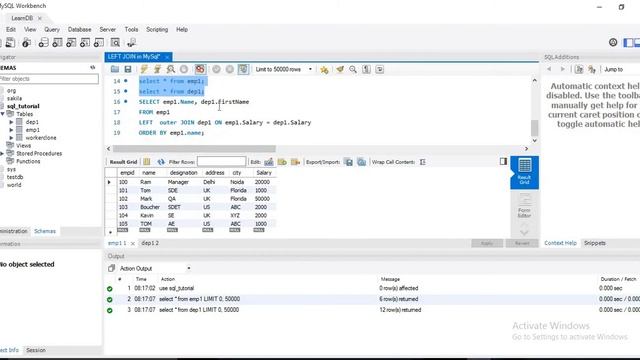Toggle invisible characters pilcrow icon

click(x=367, y=69)
